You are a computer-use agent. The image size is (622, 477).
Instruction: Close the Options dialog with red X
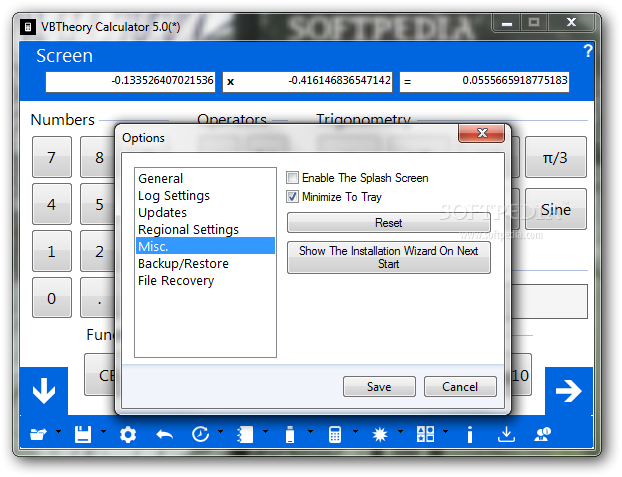coord(482,133)
